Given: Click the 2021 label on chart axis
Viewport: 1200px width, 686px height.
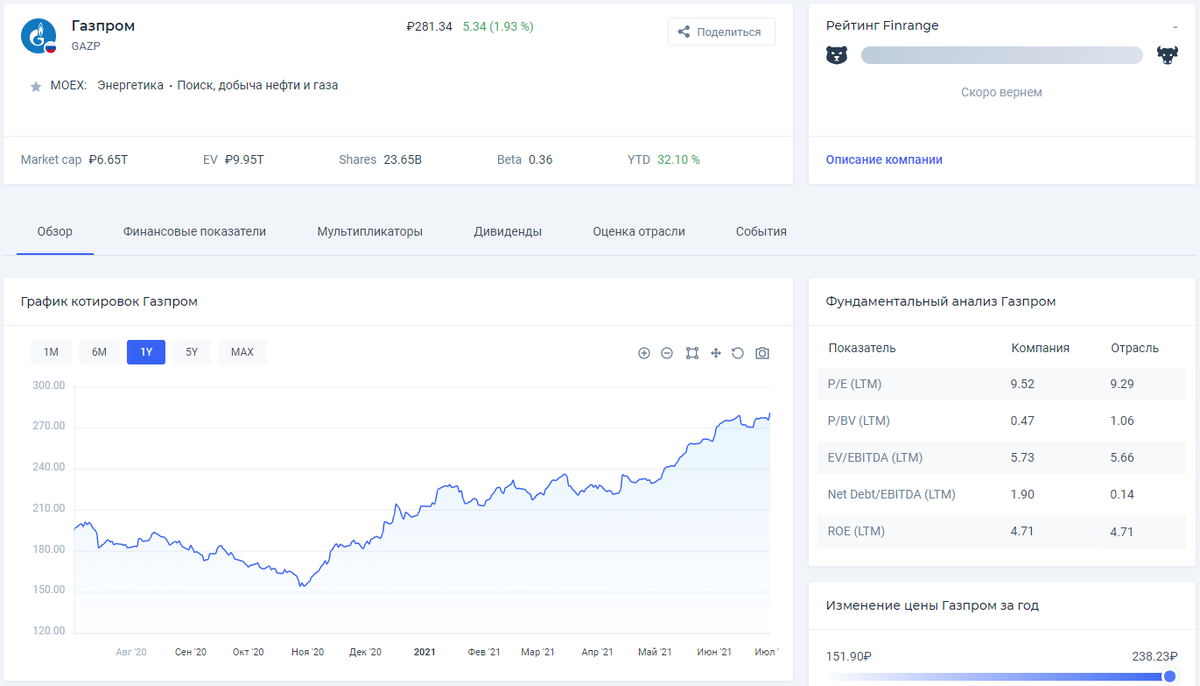Looking at the screenshot, I should pos(425,652).
